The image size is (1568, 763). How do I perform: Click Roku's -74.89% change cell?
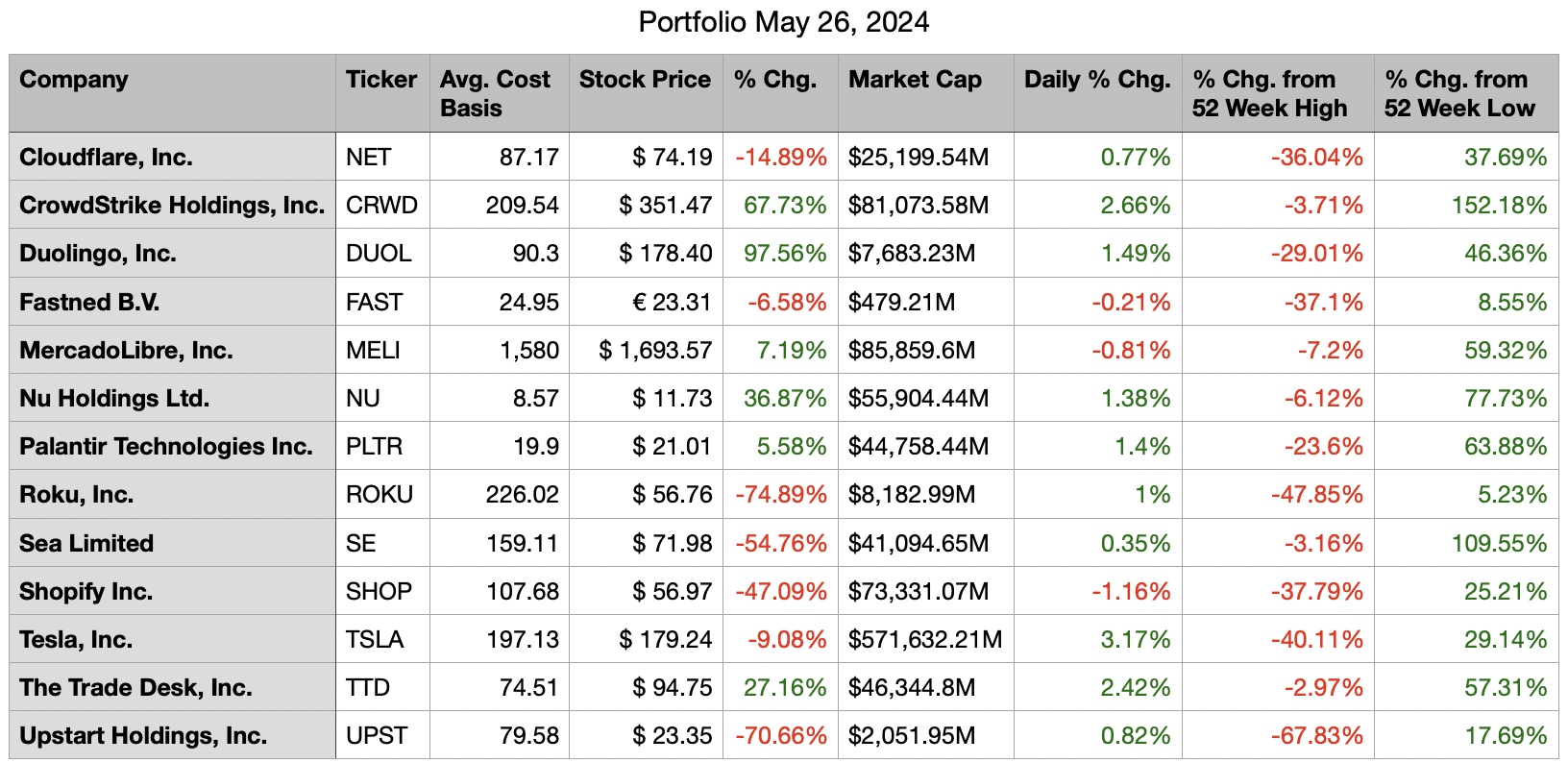click(x=780, y=495)
